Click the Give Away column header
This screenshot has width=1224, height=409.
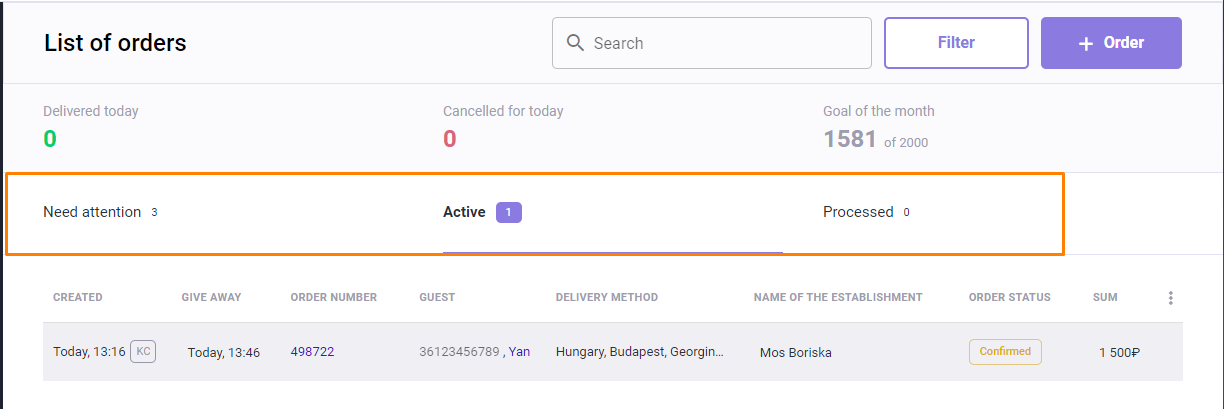coord(211,297)
